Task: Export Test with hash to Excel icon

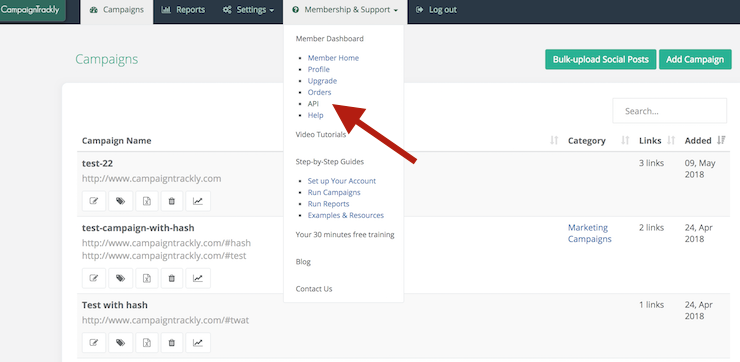Action: pos(147,343)
